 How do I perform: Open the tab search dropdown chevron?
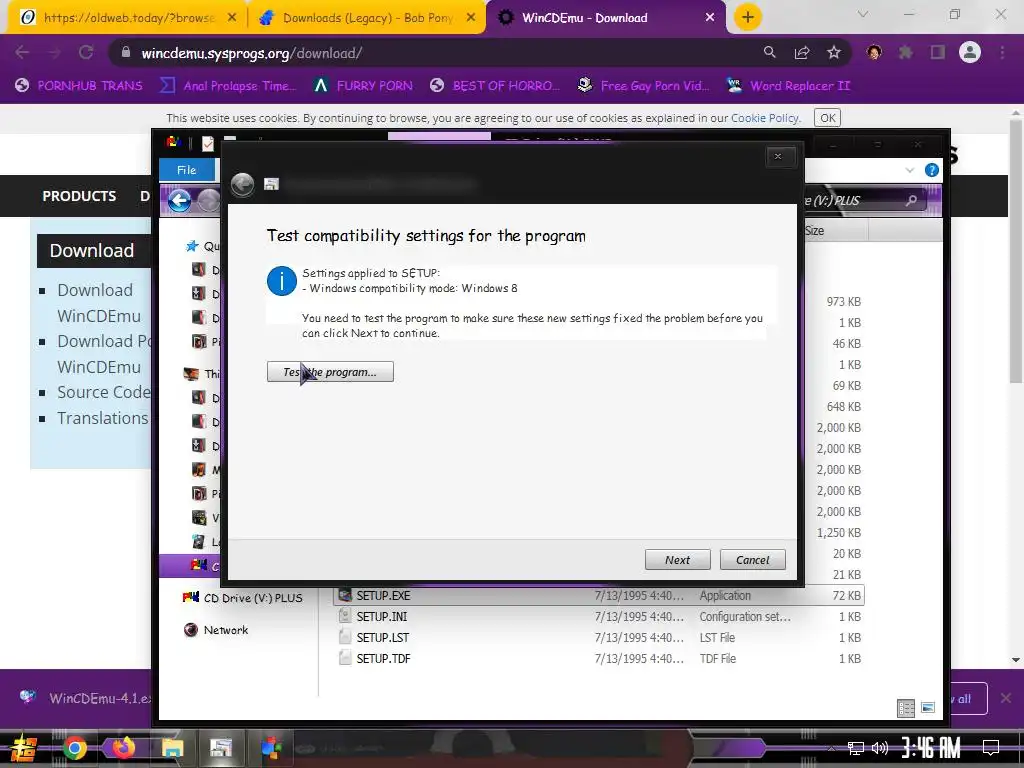tap(863, 14)
